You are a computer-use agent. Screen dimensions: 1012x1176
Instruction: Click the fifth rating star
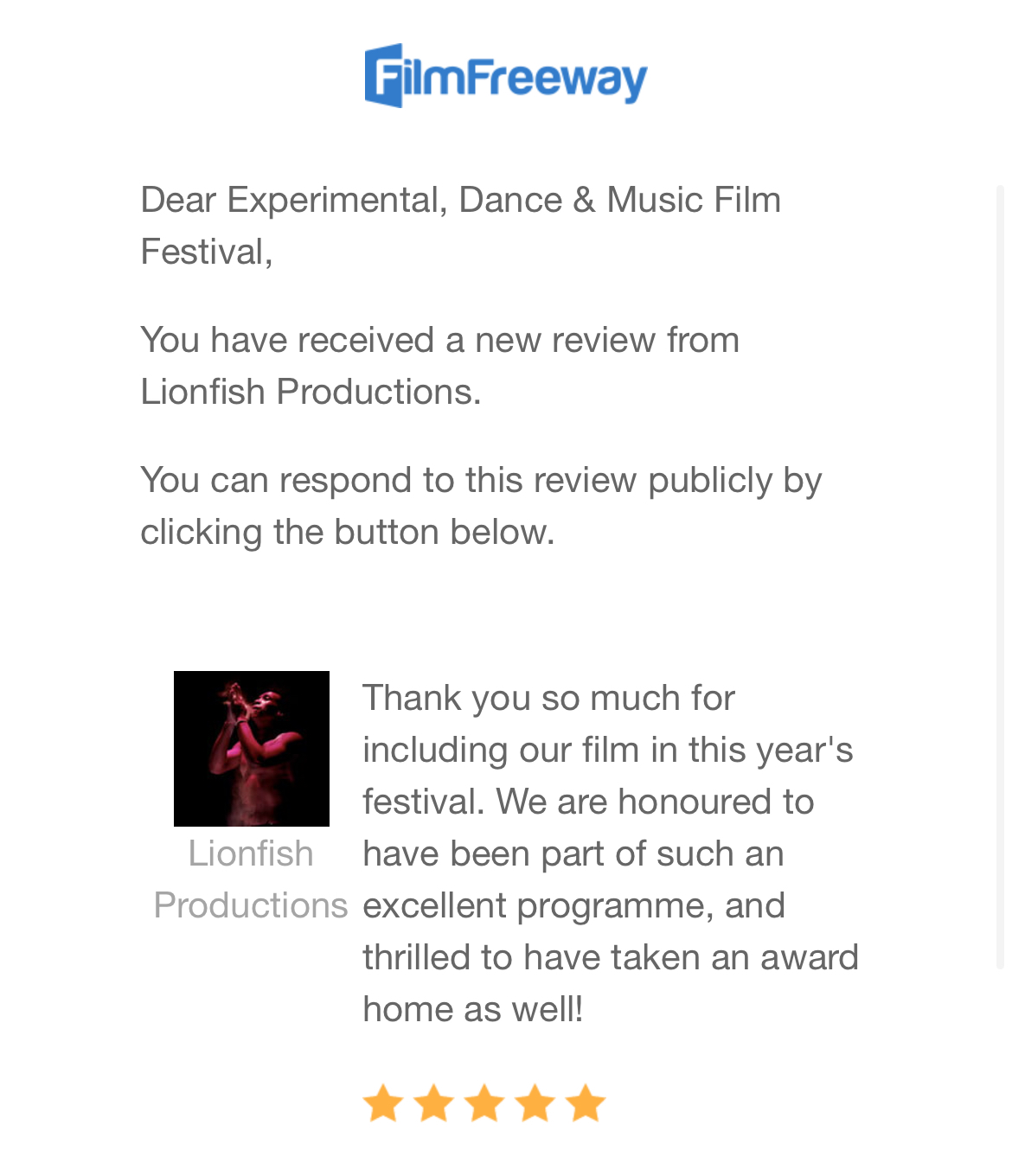586,1103
